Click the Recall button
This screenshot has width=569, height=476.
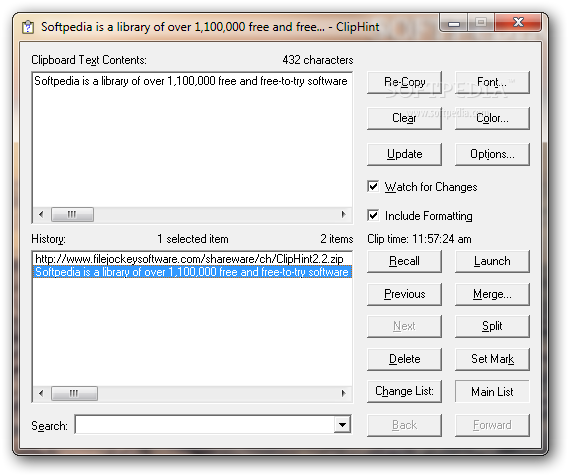[404, 261]
